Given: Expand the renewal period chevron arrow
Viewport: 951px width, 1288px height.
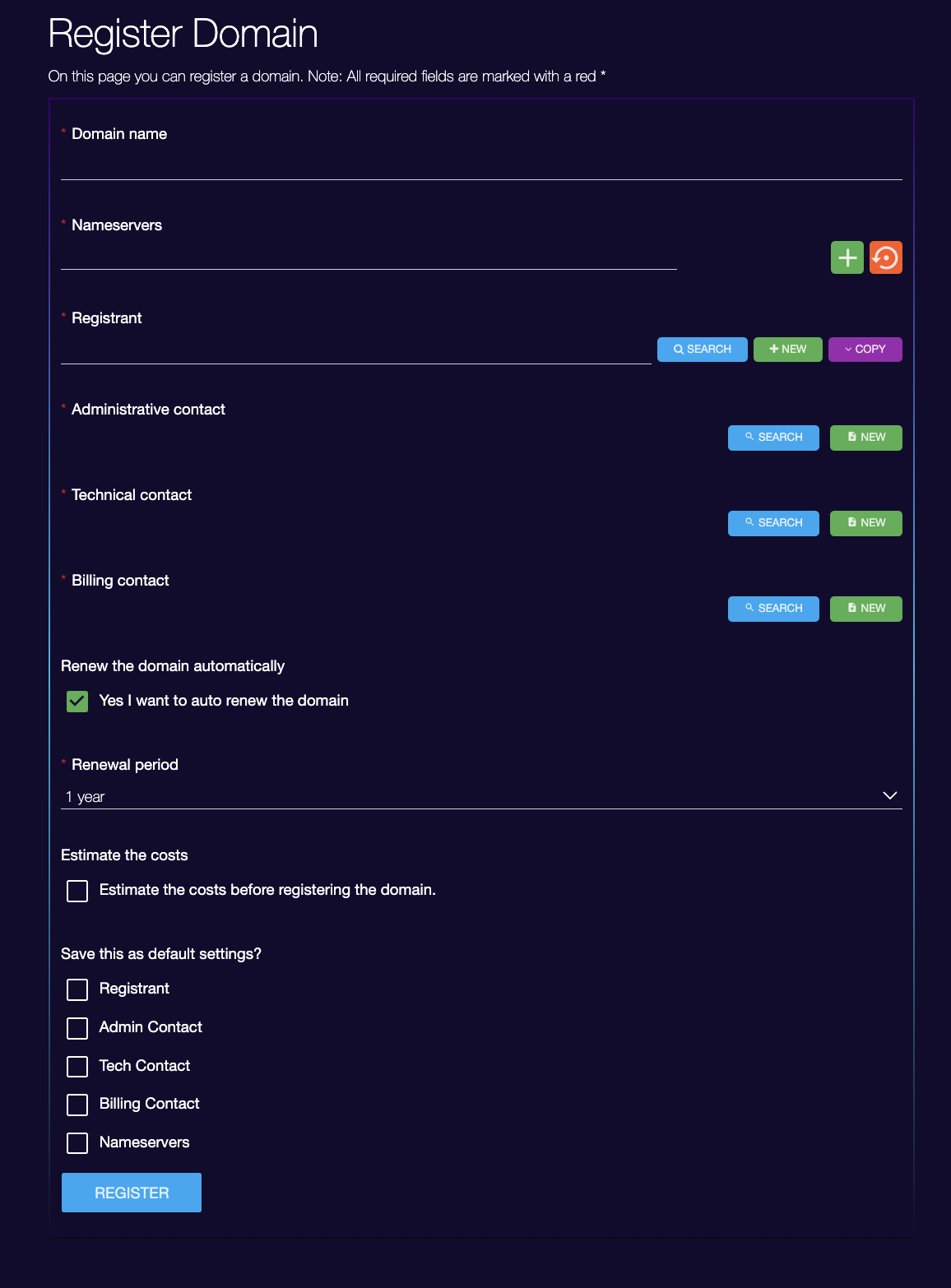Looking at the screenshot, I should [x=889, y=795].
